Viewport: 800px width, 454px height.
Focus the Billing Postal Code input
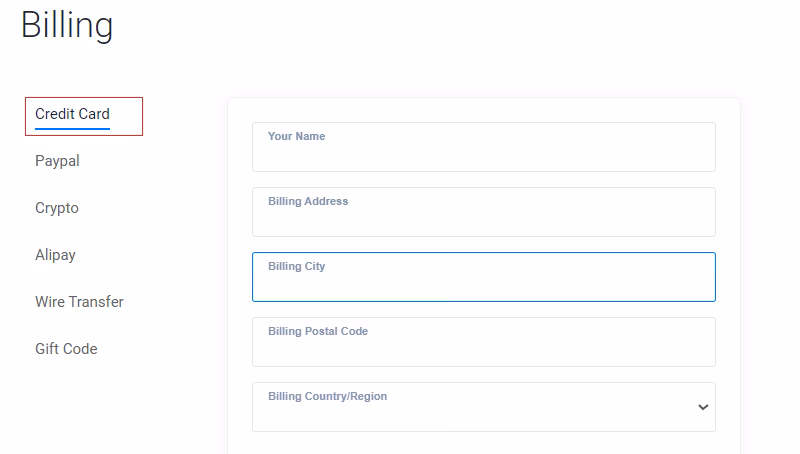pos(483,350)
